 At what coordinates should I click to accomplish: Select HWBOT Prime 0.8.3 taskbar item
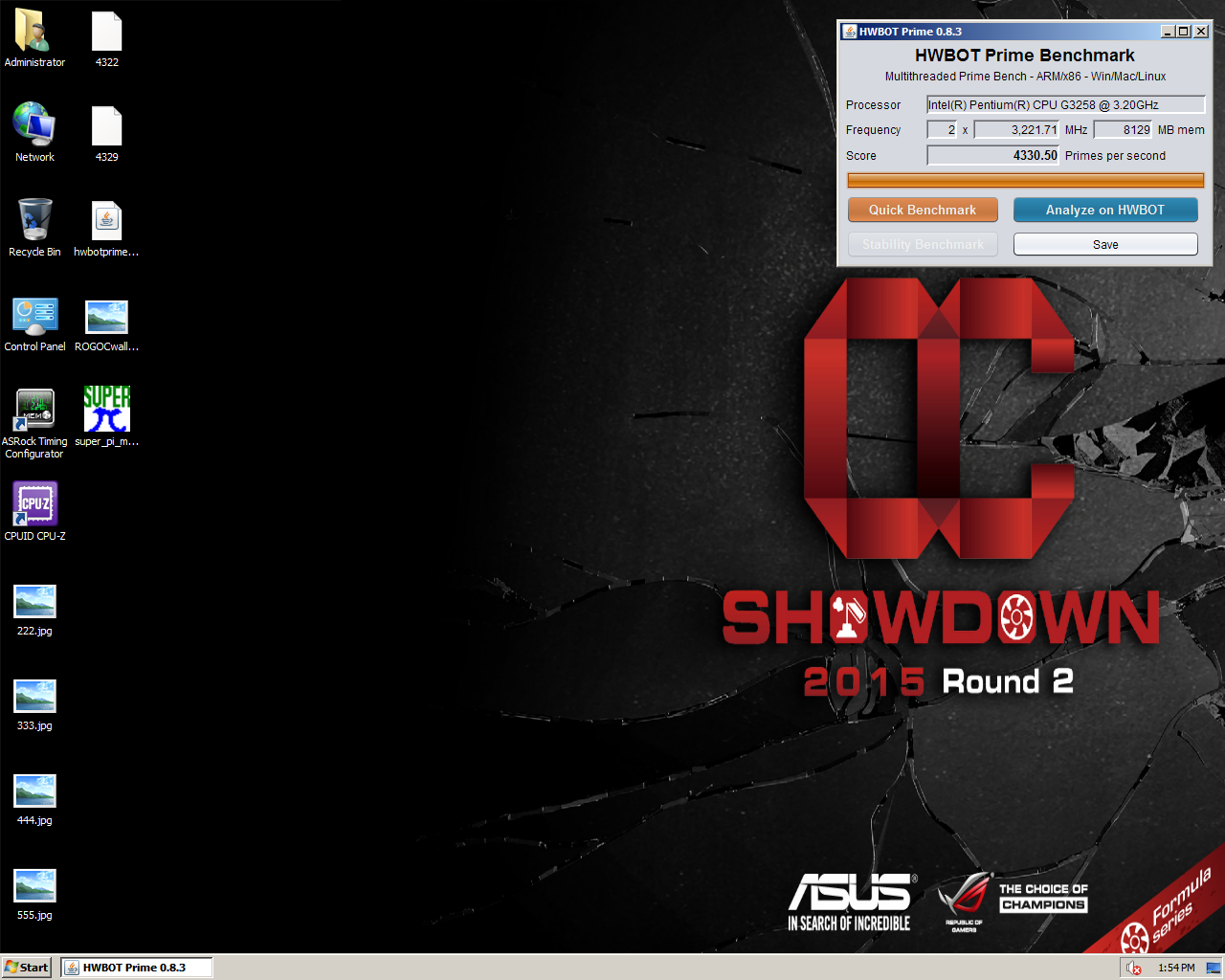(136, 968)
